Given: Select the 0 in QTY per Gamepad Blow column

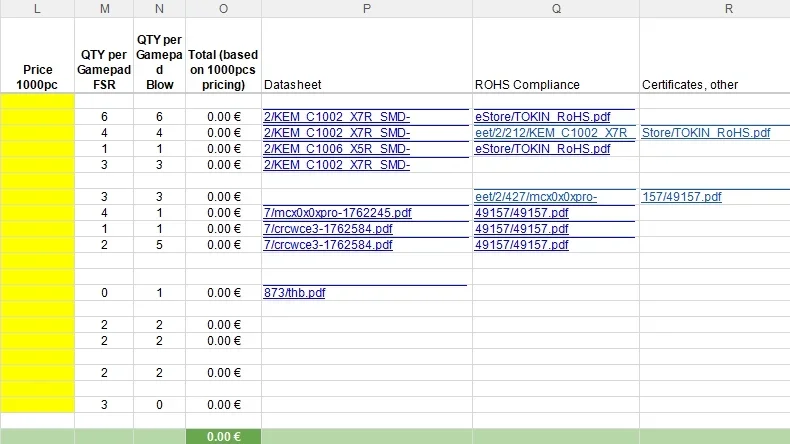Looking at the screenshot, I should point(159,405).
